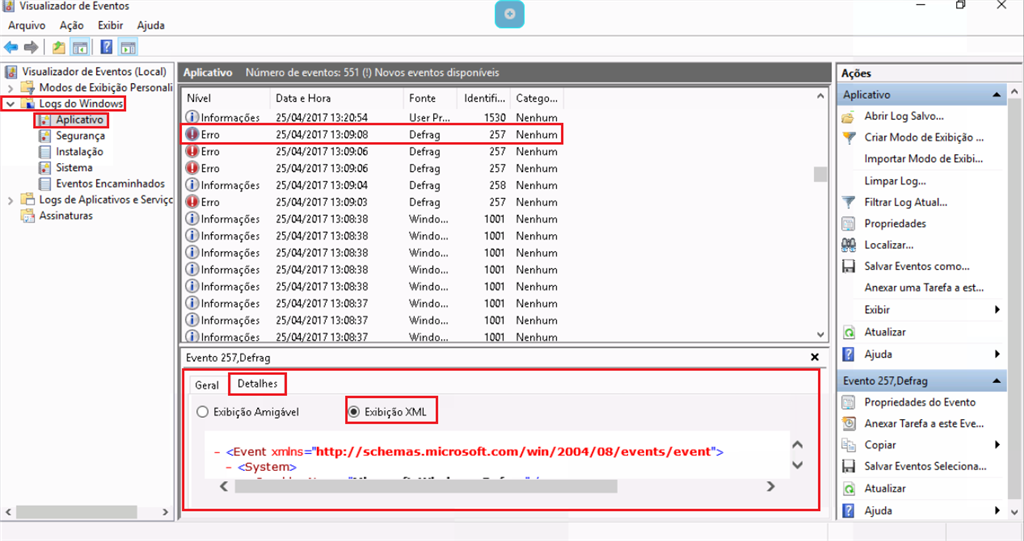Open the toolbar help question mark icon
This screenshot has width=1024, height=541.
coord(106,47)
